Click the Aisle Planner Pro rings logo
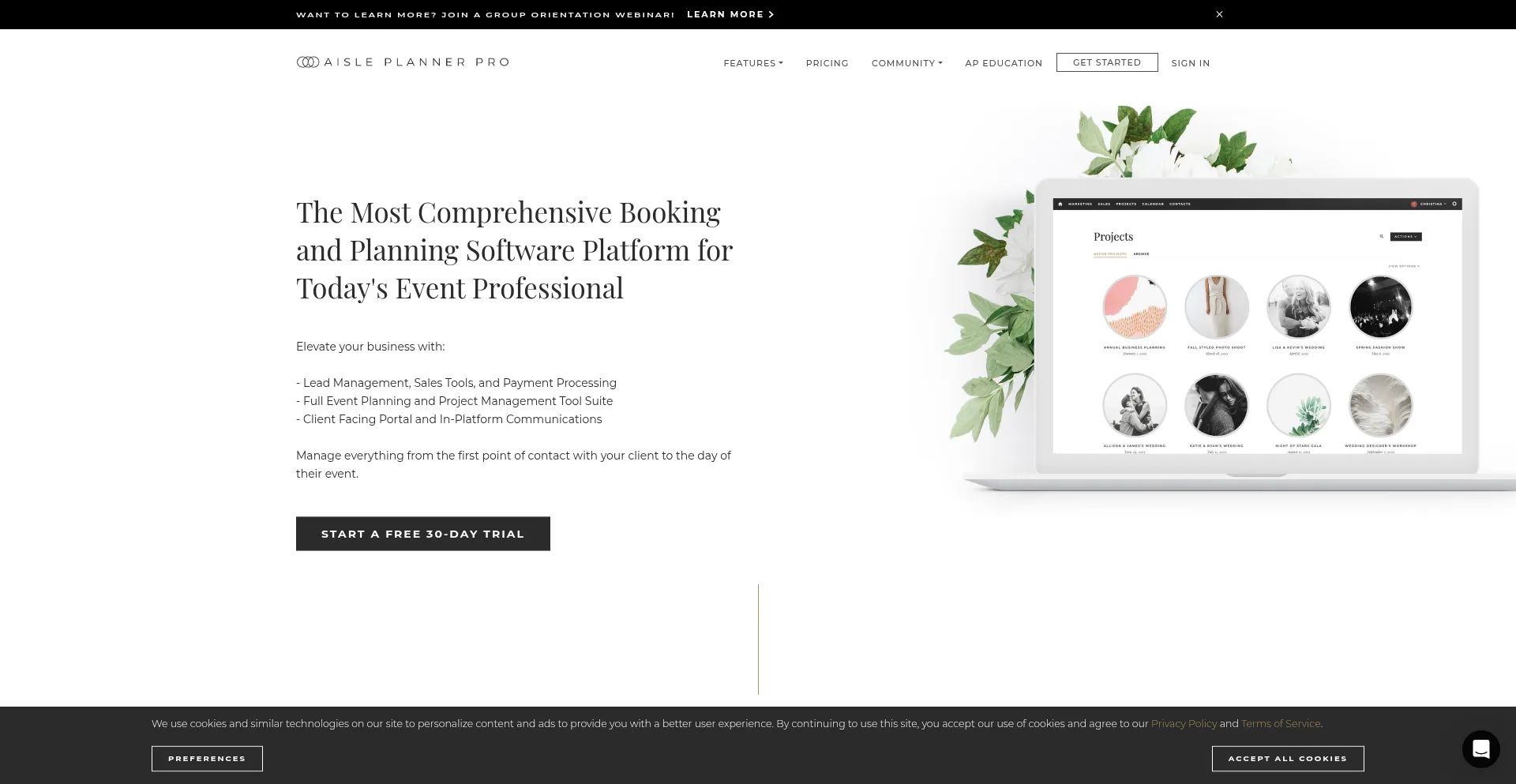The image size is (1516, 784). (x=308, y=62)
